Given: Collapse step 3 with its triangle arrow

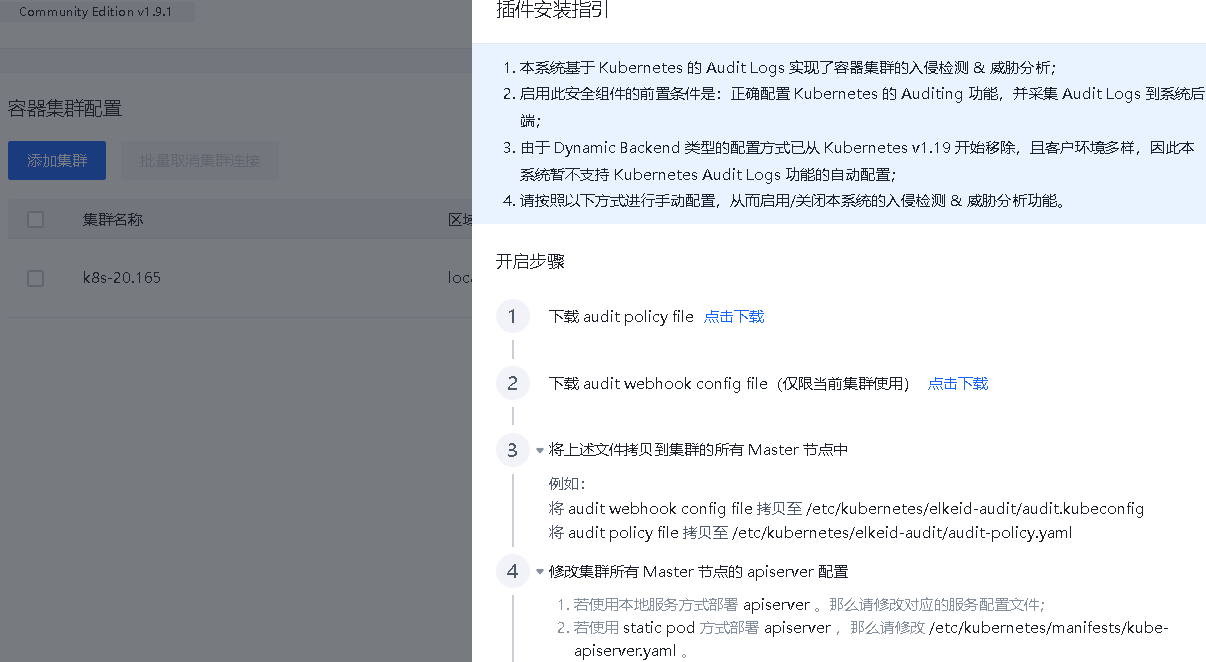Looking at the screenshot, I should [540, 451].
